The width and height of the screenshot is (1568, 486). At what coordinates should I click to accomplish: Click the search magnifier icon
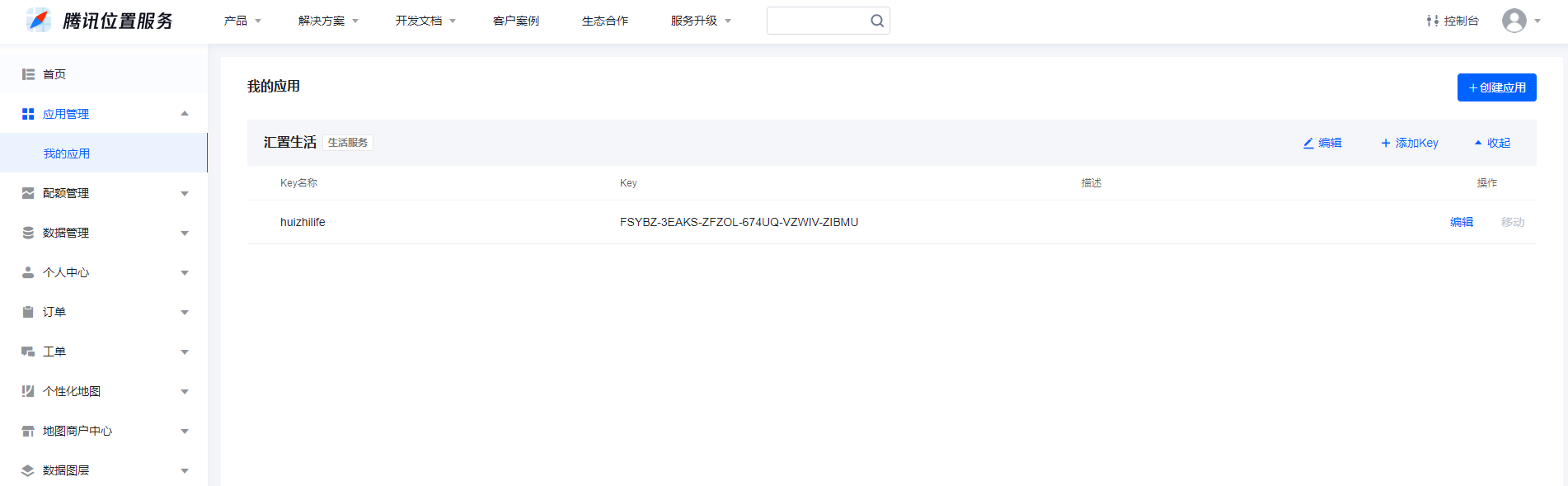[x=877, y=21]
